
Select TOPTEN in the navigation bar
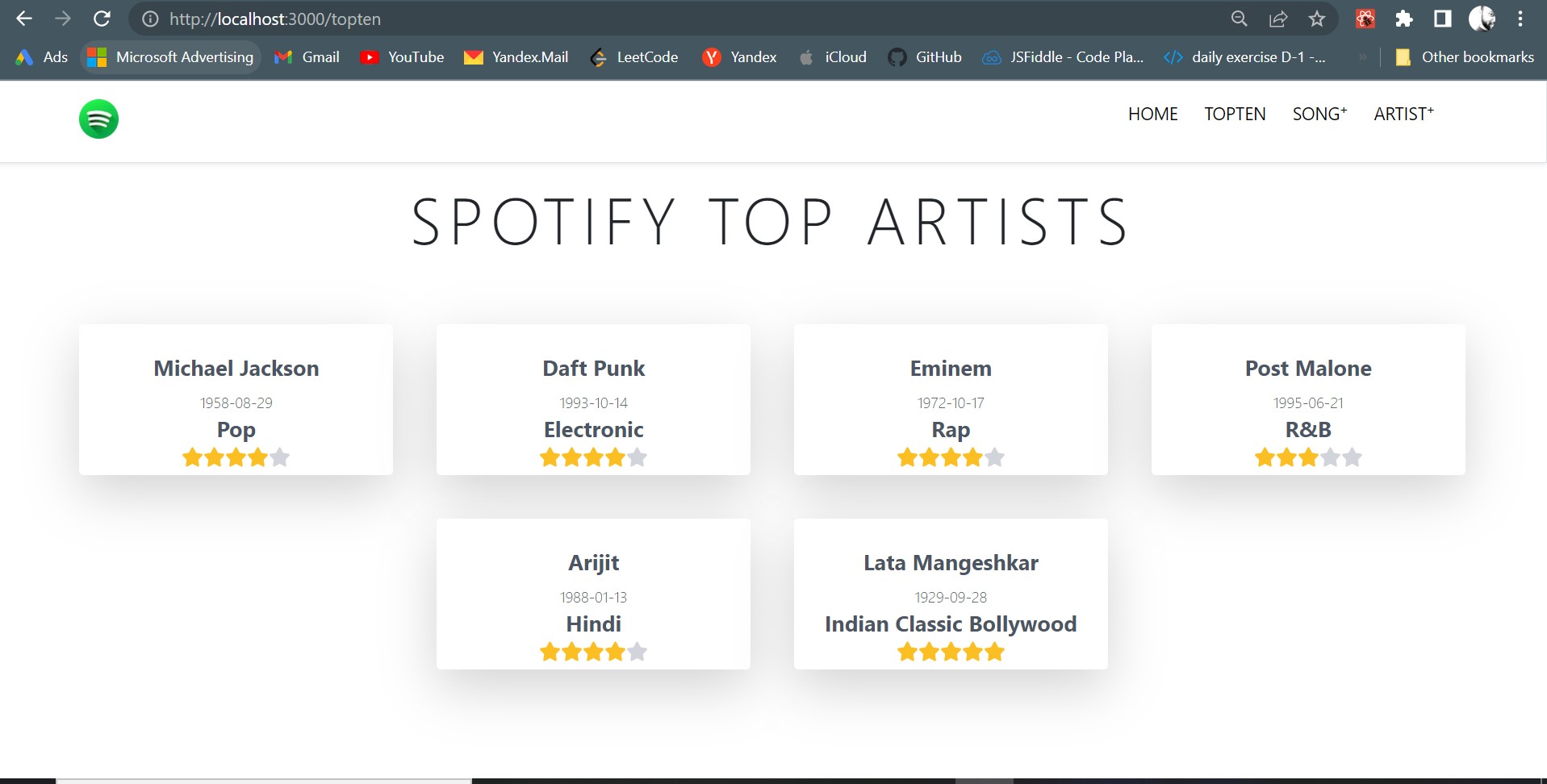(1234, 114)
